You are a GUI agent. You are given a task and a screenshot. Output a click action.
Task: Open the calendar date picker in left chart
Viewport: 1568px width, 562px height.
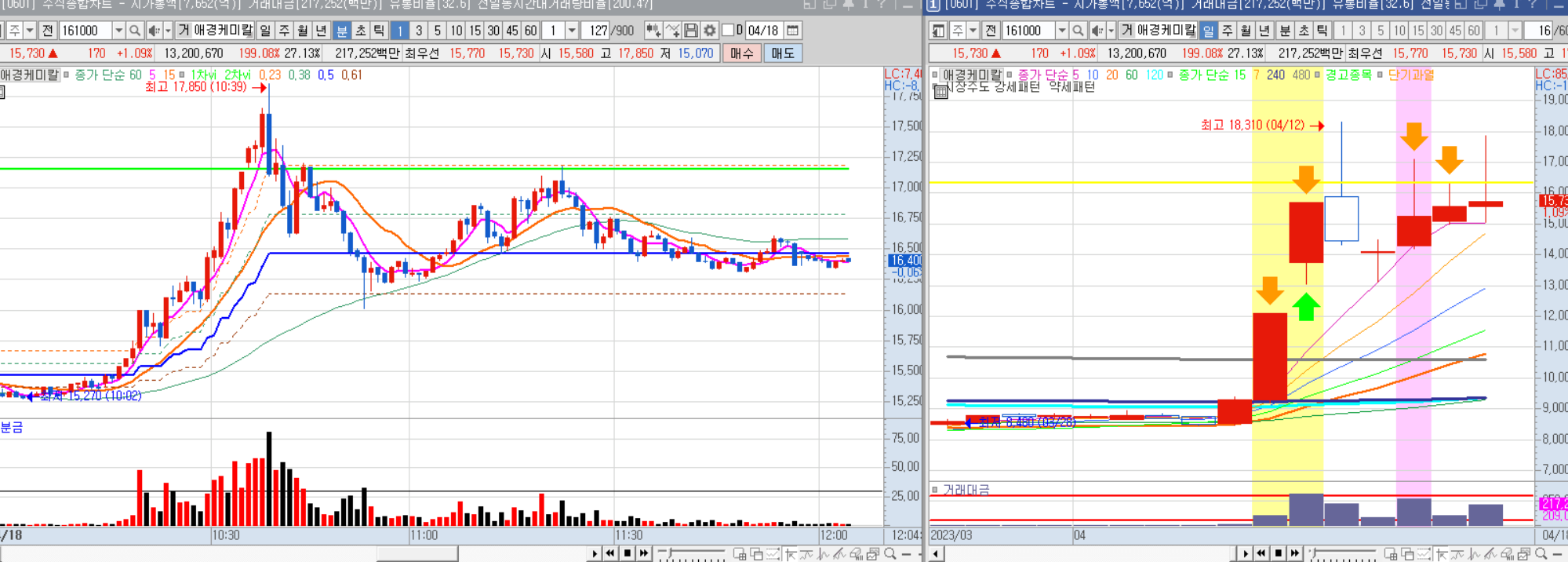click(793, 31)
